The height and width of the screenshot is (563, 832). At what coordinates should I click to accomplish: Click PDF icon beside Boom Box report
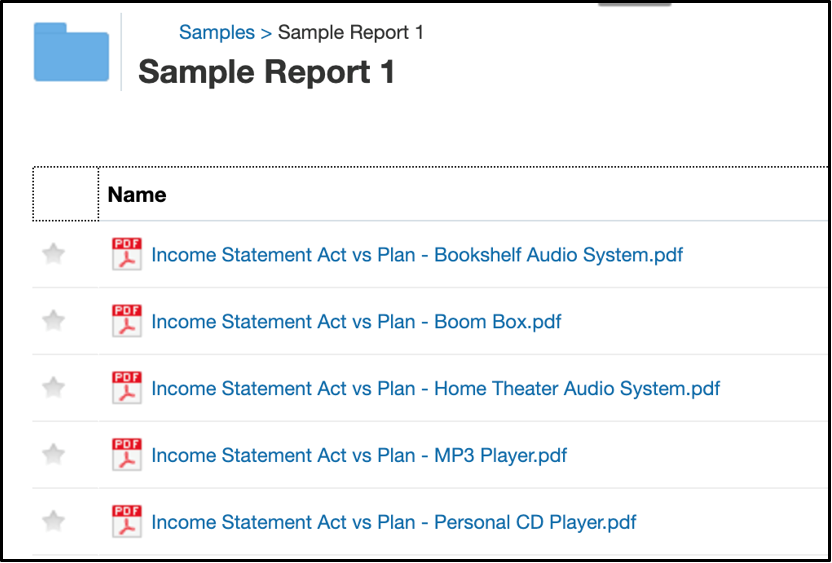tap(127, 322)
